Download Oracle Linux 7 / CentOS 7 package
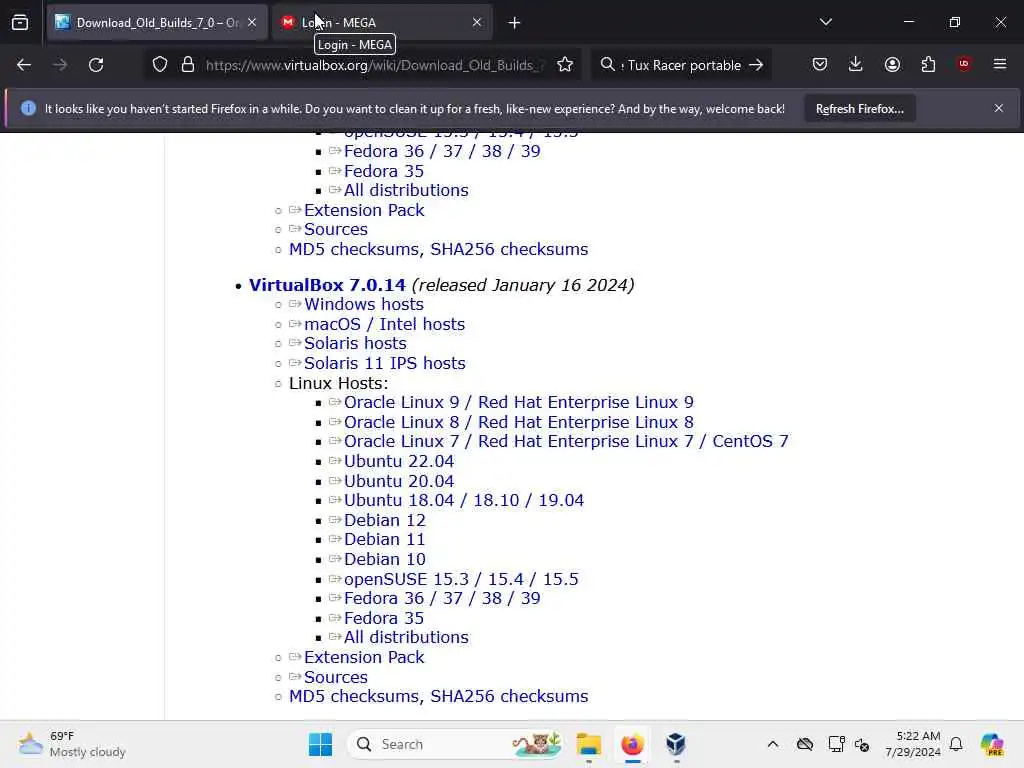 [x=566, y=441]
